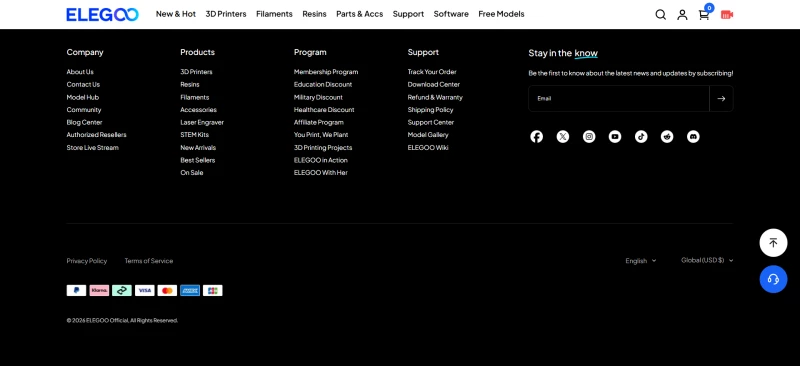Visit the TikTok social icon
800x366 pixels.
point(641,136)
